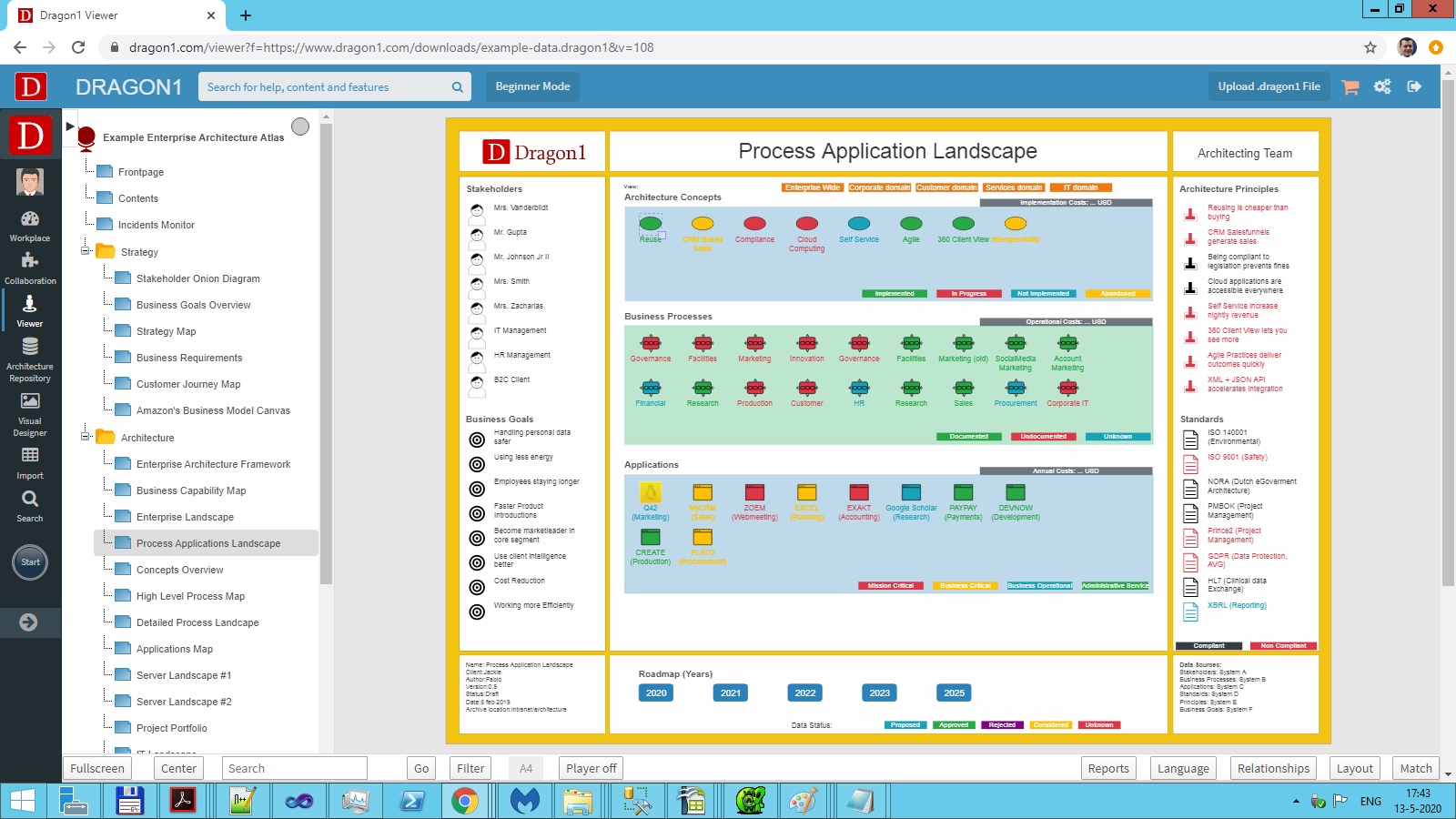Open the Collaboration sidebar icon
The image size is (1456, 819).
click(30, 268)
